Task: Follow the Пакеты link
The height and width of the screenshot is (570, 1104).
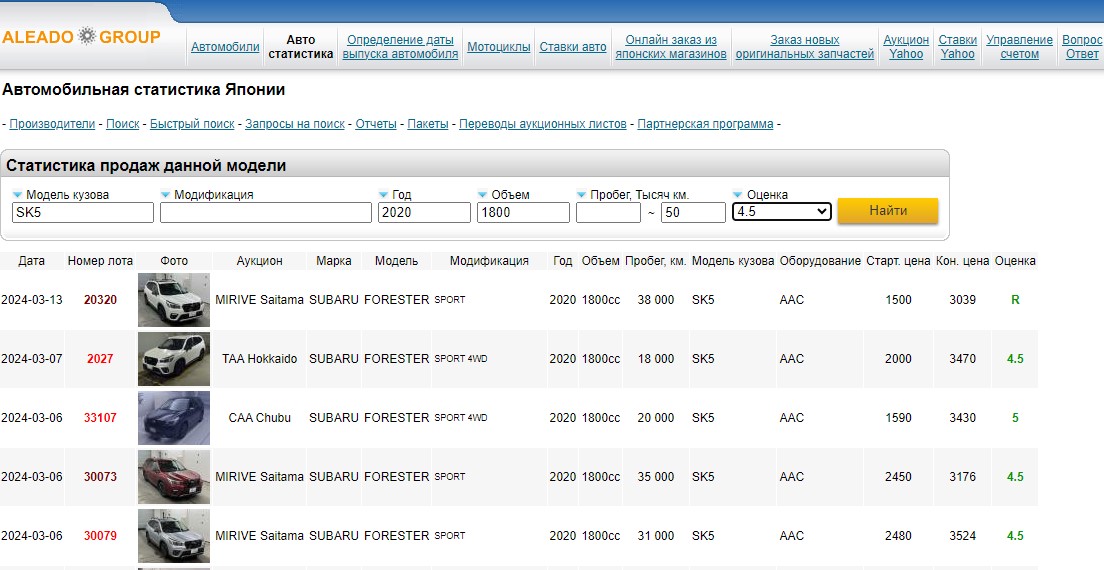Action: pyautogui.click(x=428, y=124)
